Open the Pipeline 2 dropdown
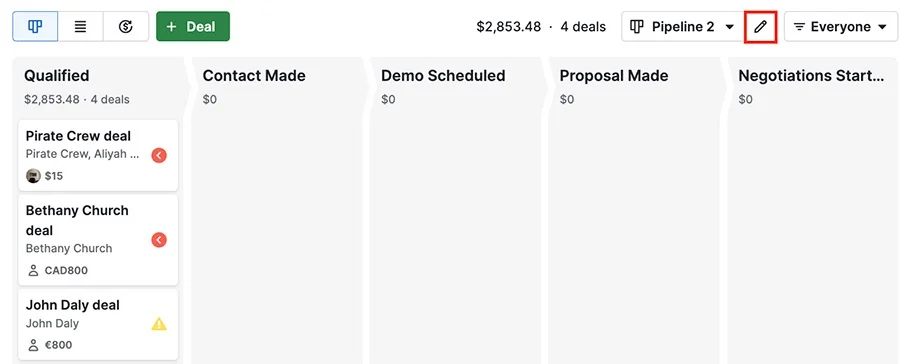Viewport: 900px width, 364px height. point(682,27)
